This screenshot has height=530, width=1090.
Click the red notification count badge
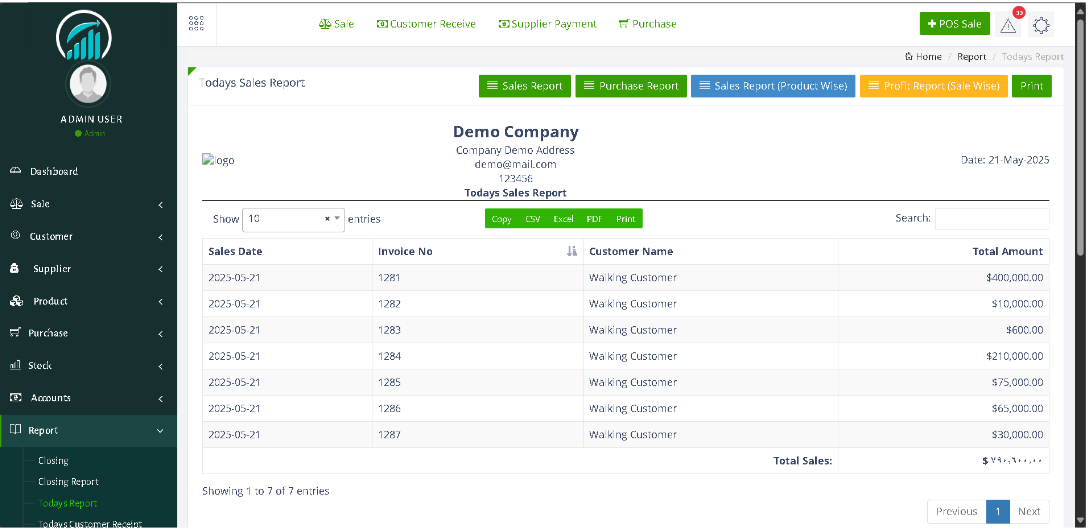pos(1019,13)
